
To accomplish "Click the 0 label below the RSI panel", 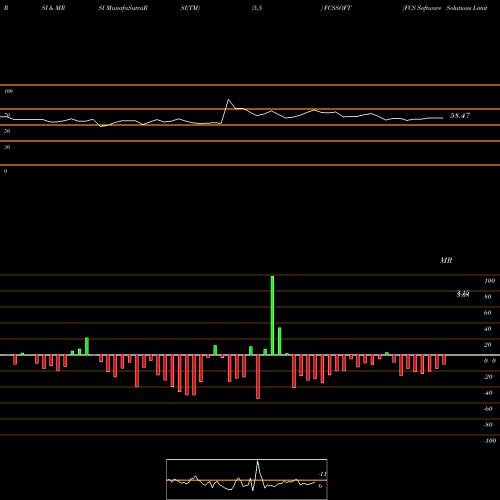I will [x=5, y=171].
